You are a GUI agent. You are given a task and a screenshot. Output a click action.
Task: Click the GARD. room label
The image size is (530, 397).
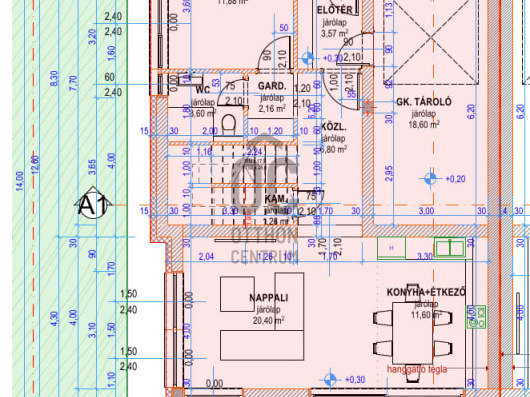[x=272, y=86]
